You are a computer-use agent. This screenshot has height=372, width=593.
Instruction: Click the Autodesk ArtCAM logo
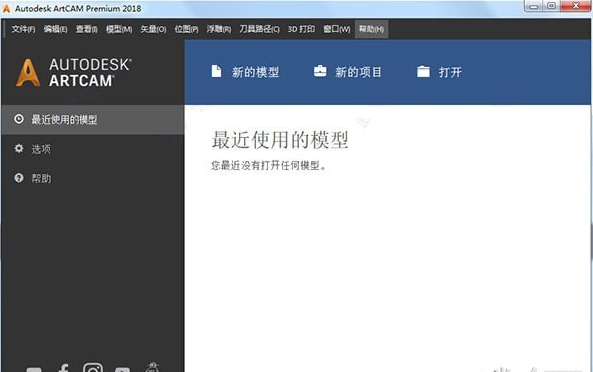(74, 72)
